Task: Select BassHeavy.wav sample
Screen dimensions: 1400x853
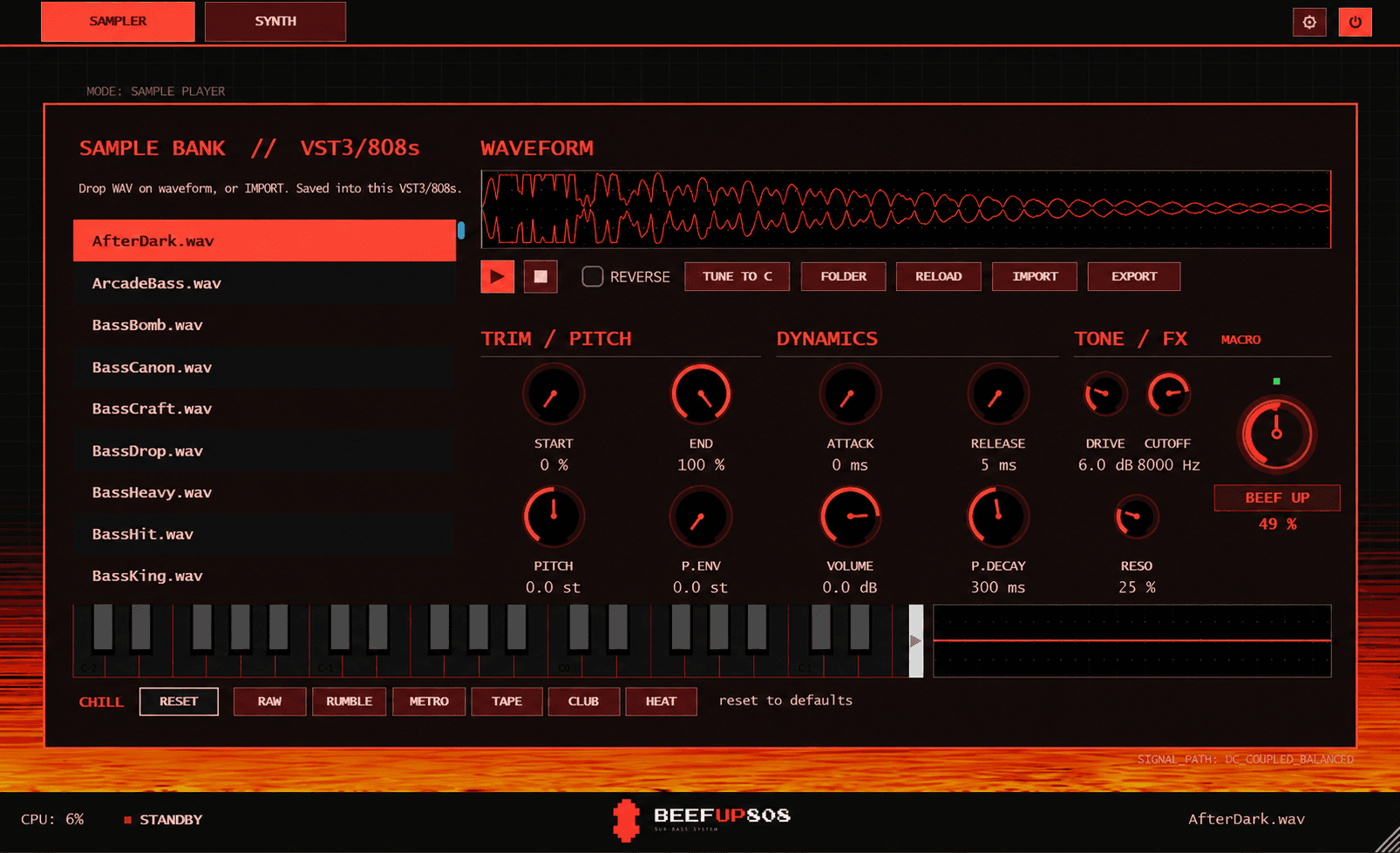Action: tap(264, 492)
